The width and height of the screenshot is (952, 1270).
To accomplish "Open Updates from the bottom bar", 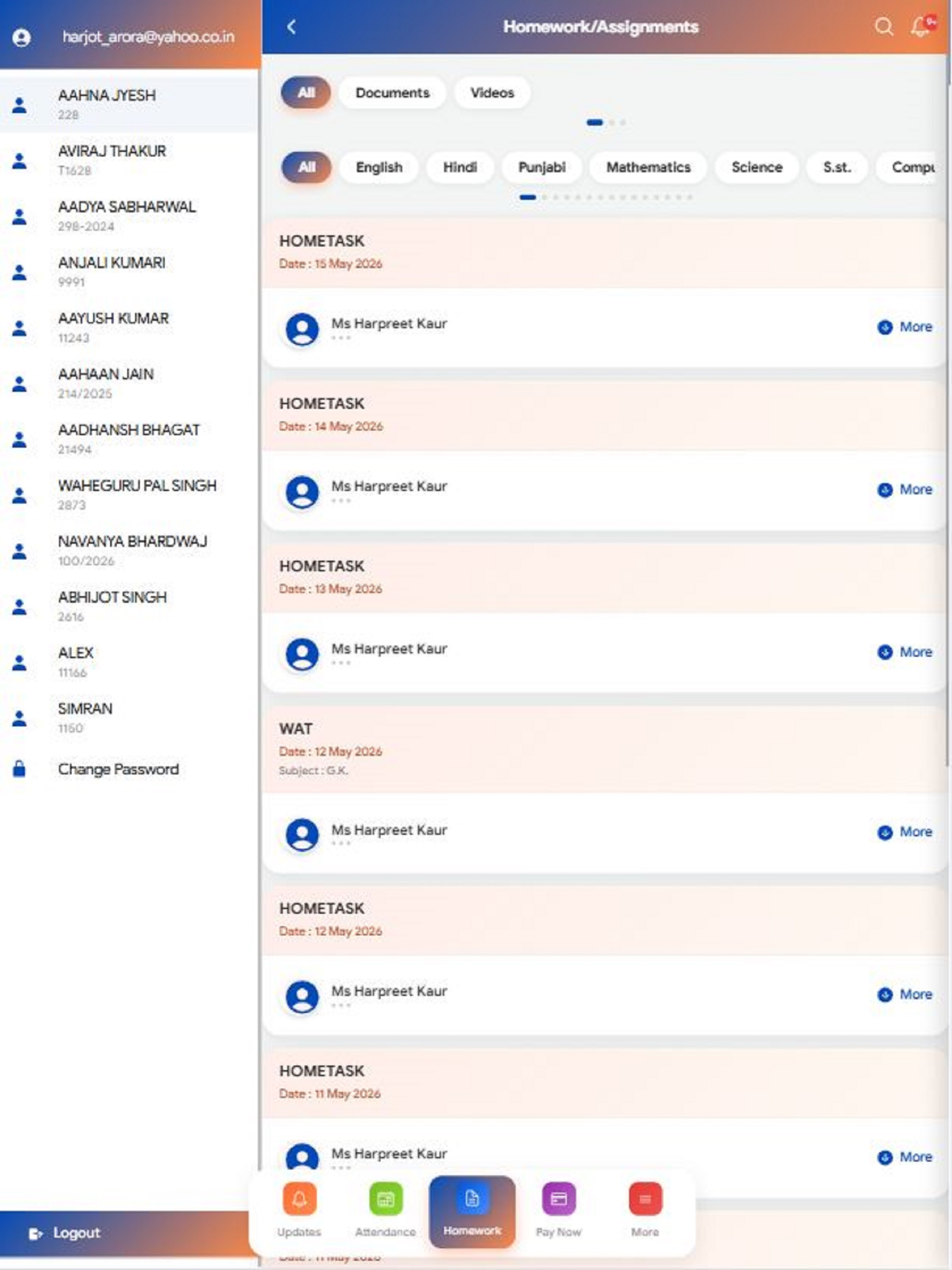I will click(x=299, y=1210).
